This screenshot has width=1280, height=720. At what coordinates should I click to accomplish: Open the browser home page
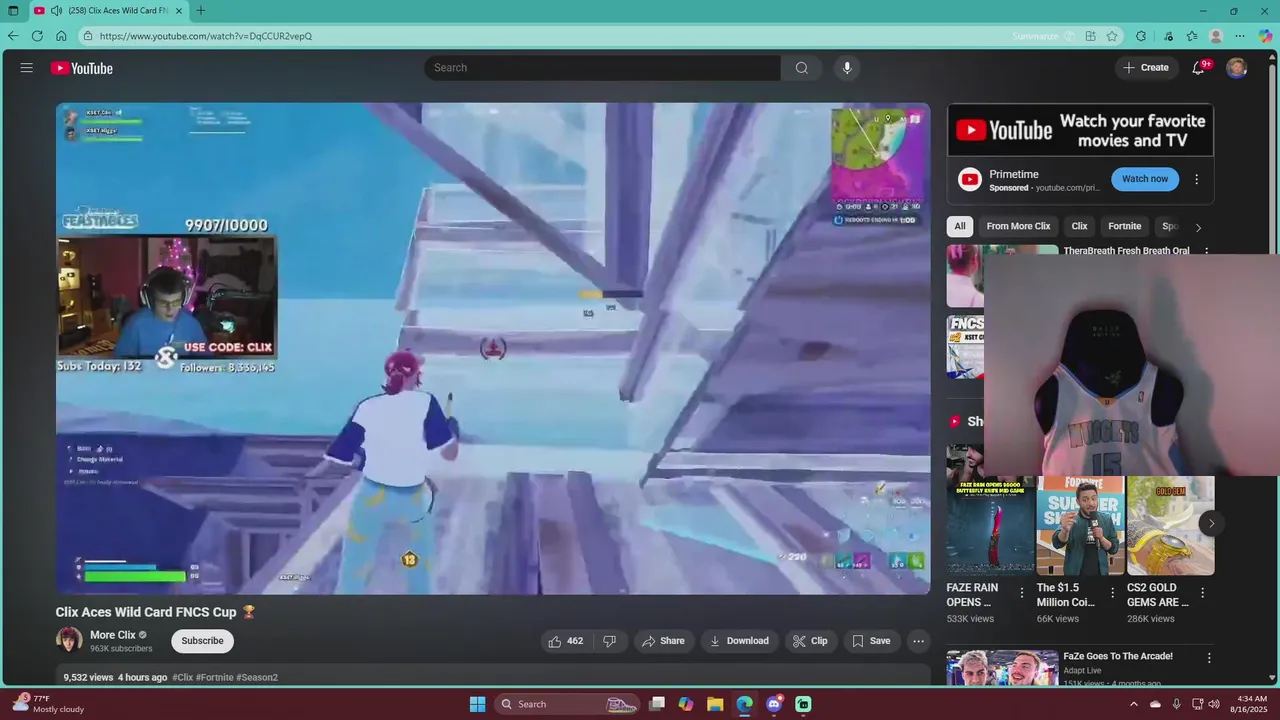pyautogui.click(x=61, y=36)
